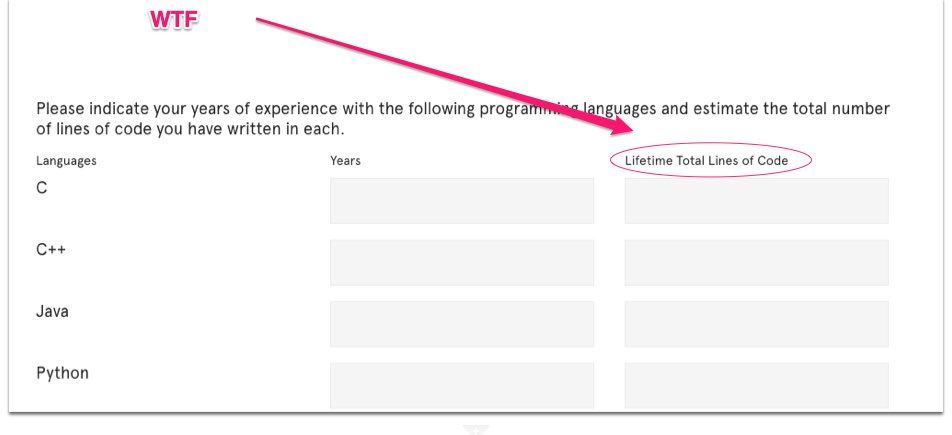Select the Years box for Java
Viewport: 952px width, 435px height.
462,324
